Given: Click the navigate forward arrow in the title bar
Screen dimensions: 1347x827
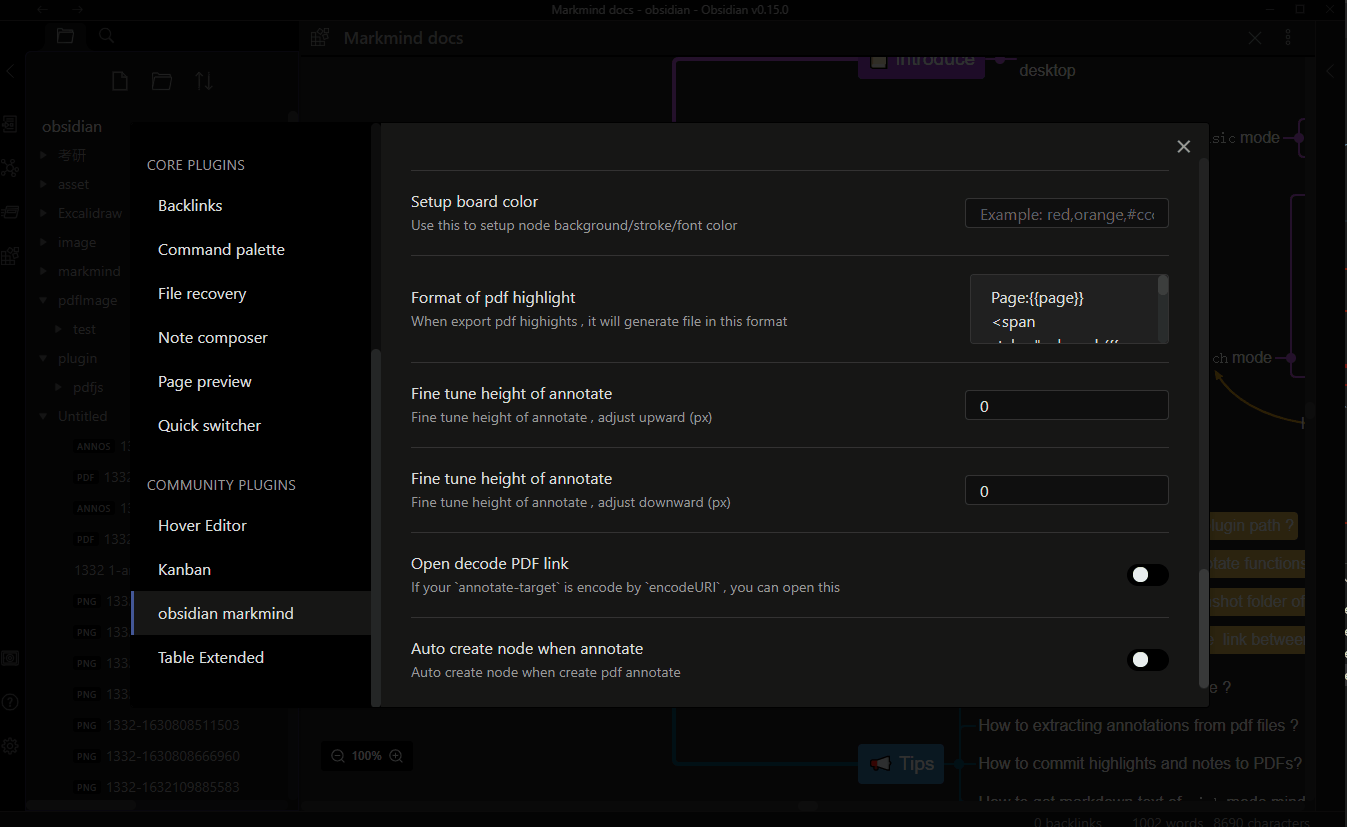Looking at the screenshot, I should [x=78, y=9].
